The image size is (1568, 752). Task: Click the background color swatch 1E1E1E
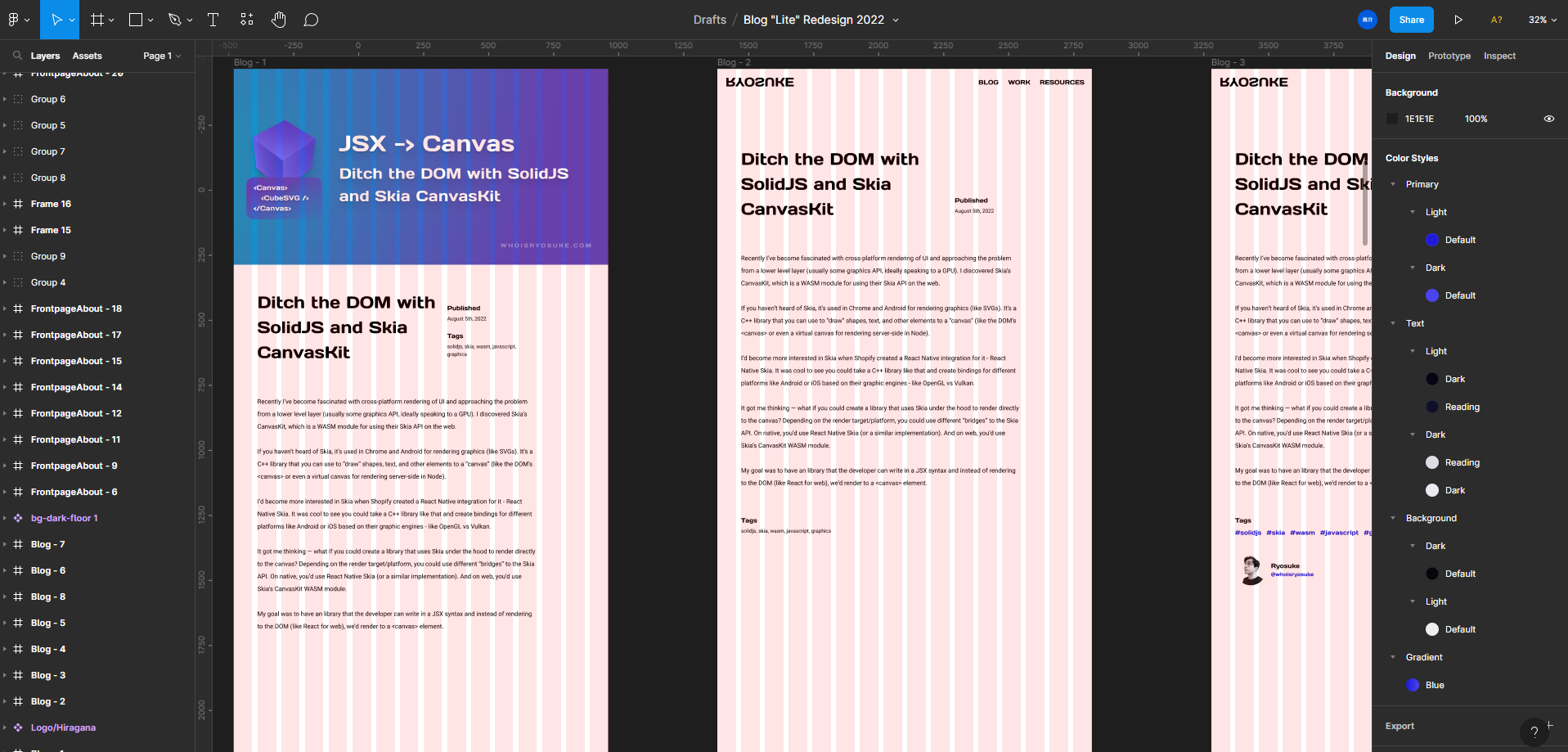pos(1392,119)
